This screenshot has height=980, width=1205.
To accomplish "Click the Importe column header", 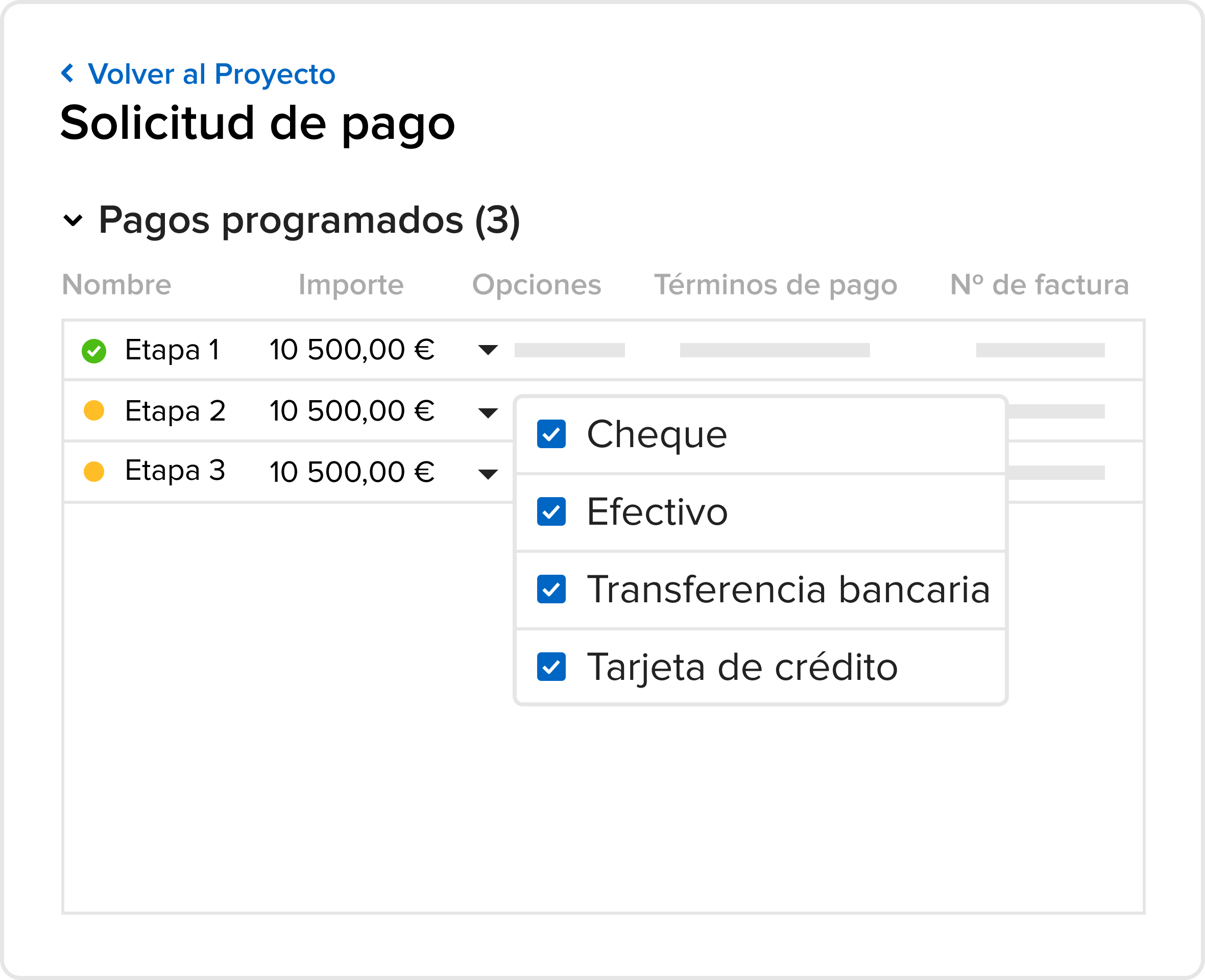I will click(351, 284).
